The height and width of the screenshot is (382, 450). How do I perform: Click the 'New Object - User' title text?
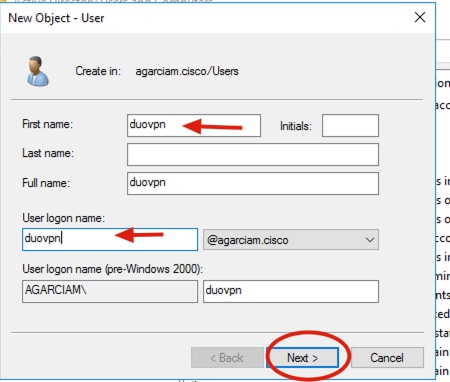[x=56, y=18]
